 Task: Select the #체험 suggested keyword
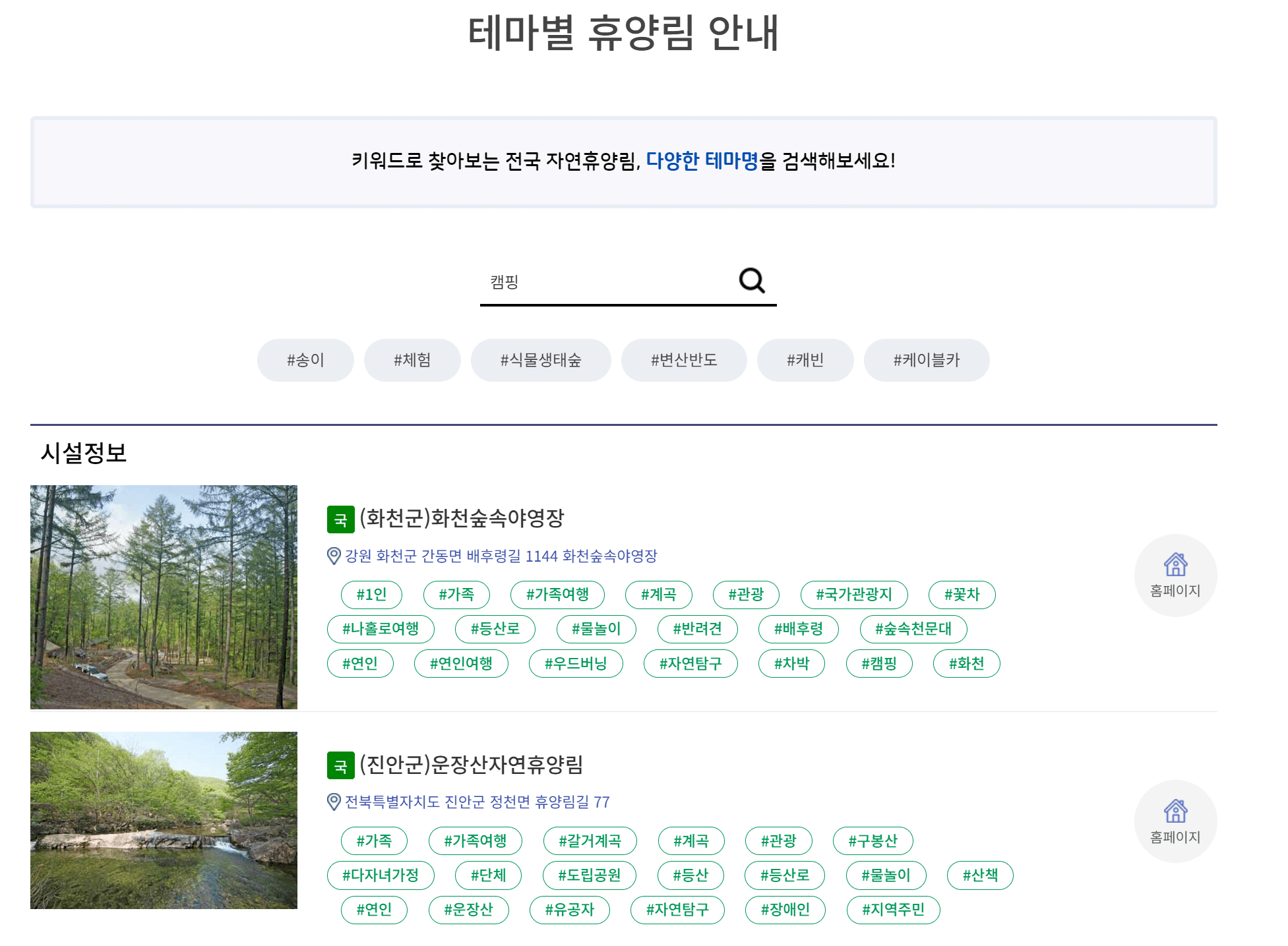(412, 360)
